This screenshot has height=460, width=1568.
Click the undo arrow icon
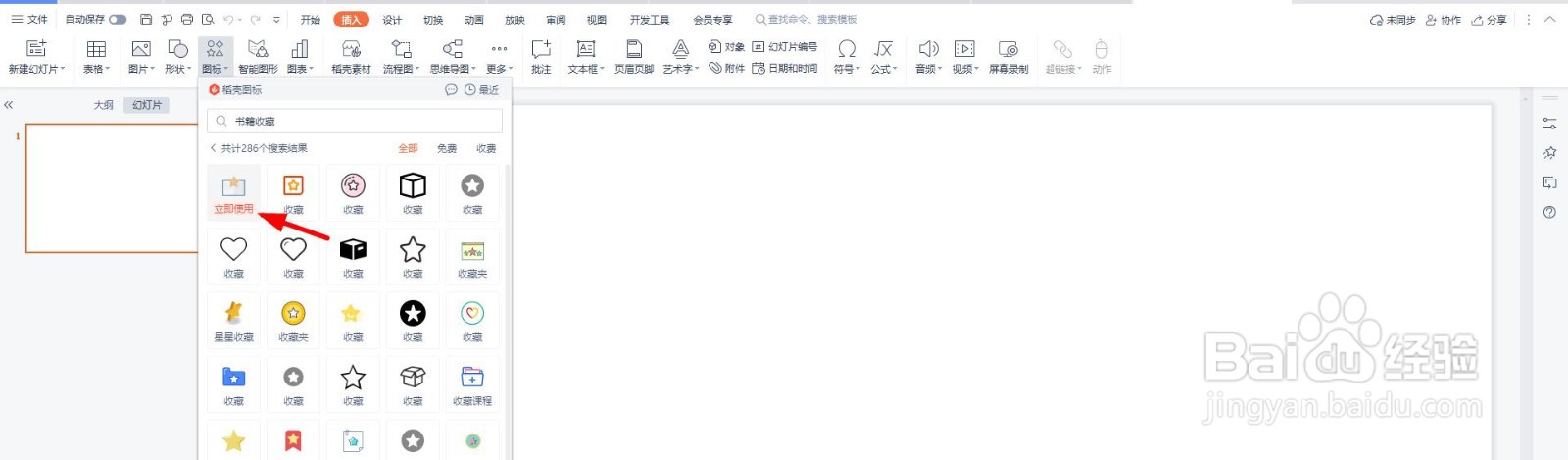click(228, 19)
